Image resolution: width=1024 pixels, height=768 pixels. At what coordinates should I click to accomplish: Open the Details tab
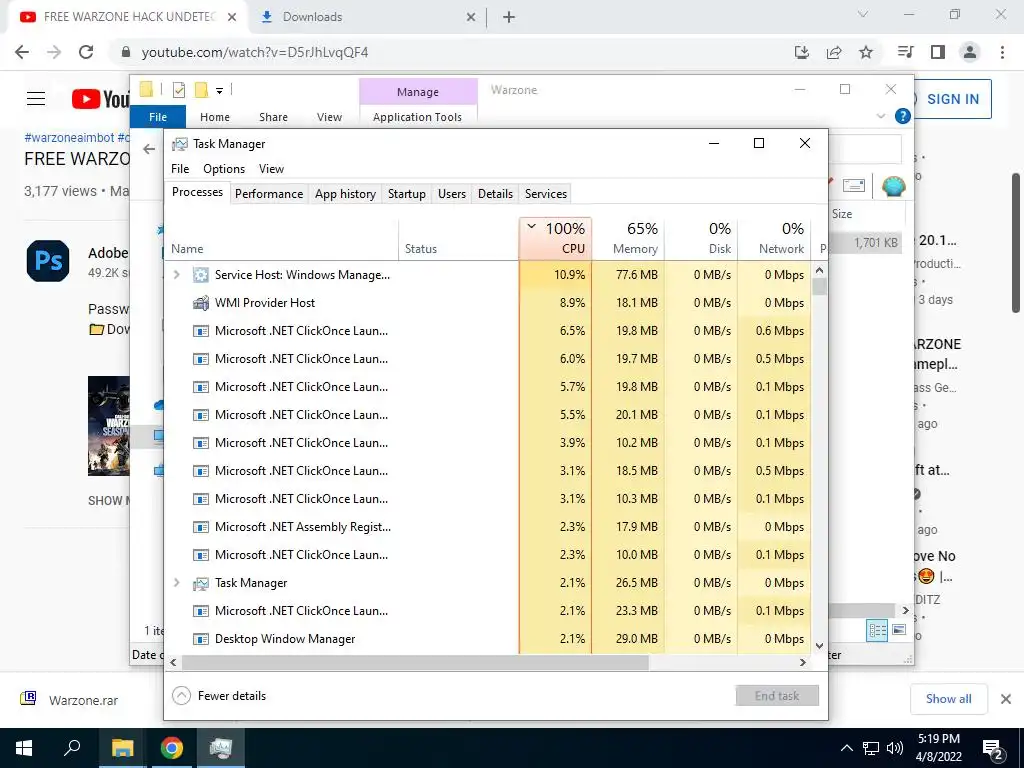coord(496,194)
